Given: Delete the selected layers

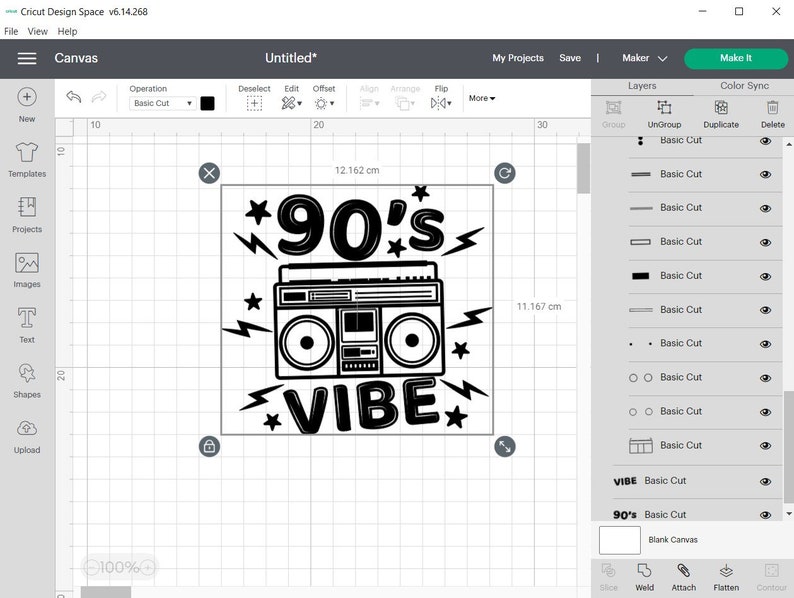Looking at the screenshot, I should (772, 114).
